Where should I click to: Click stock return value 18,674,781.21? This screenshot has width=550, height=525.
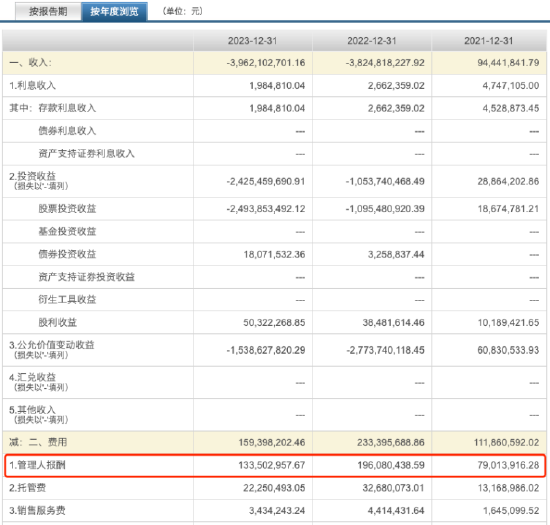pos(508,209)
